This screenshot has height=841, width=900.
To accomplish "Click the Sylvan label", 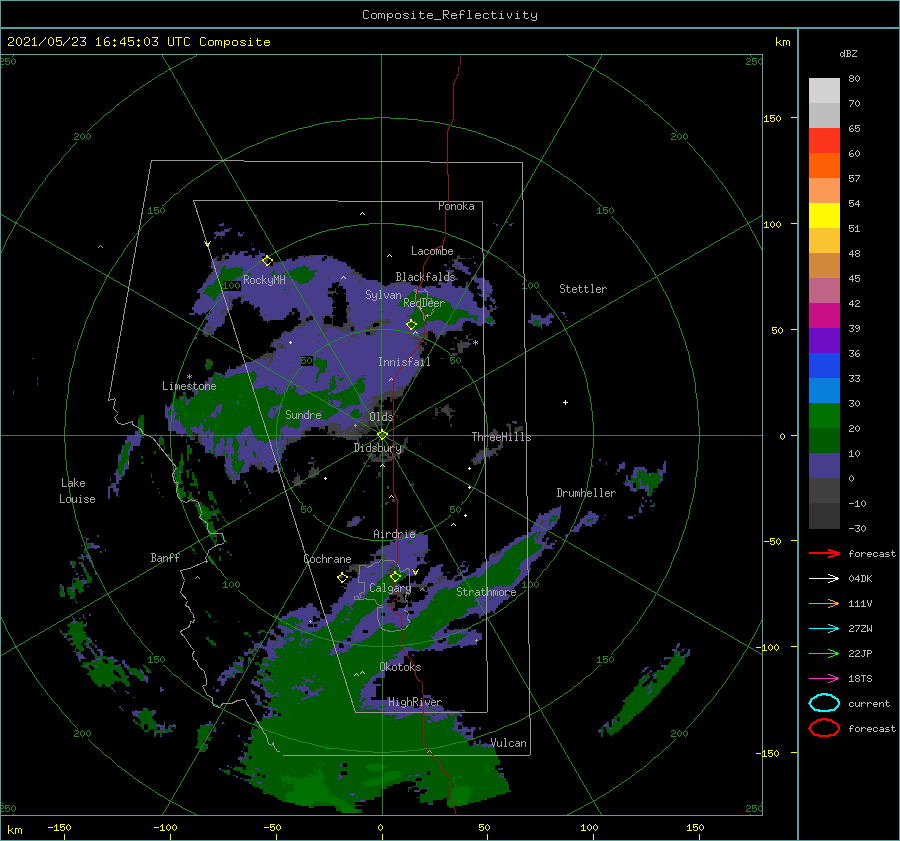I will pyautogui.click(x=383, y=295).
